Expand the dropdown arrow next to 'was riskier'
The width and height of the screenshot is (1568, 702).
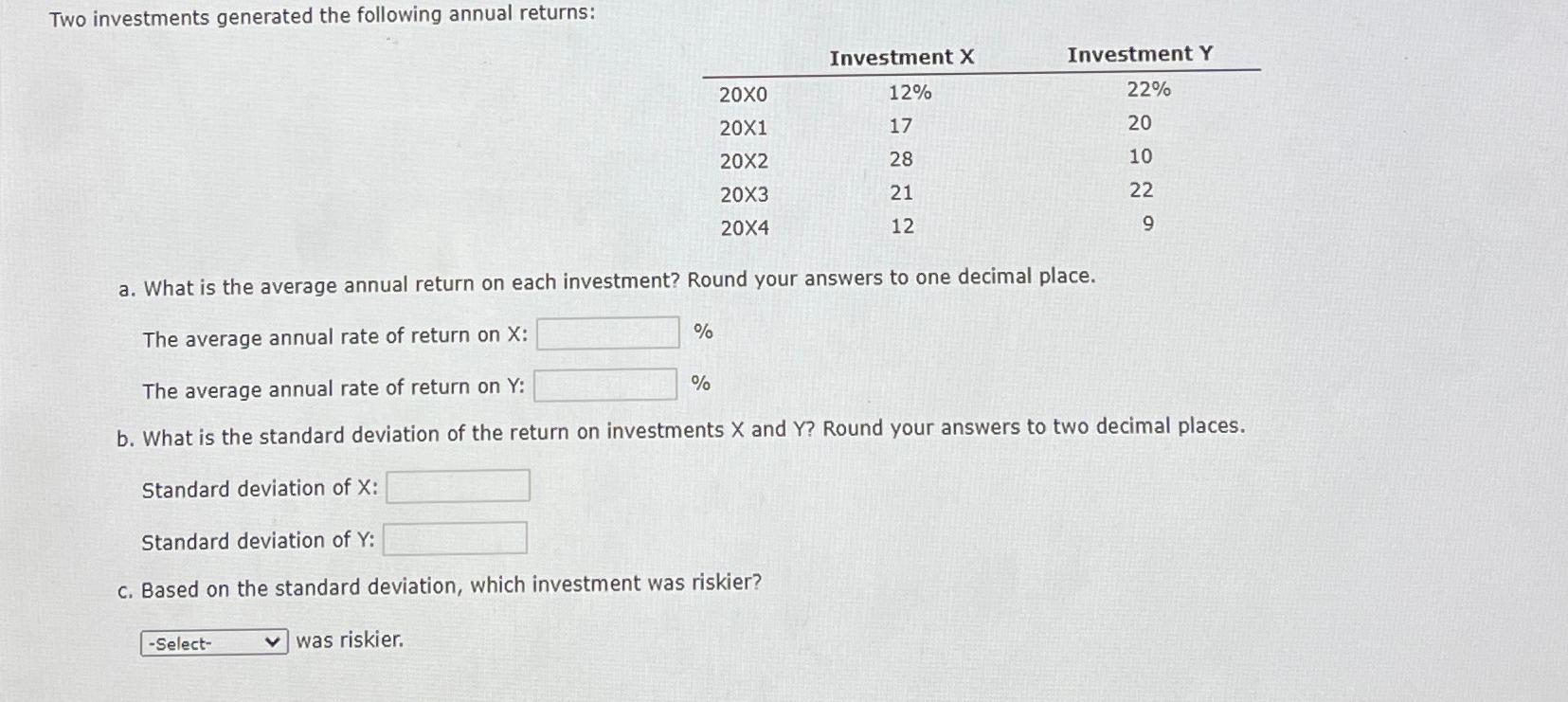coord(272,642)
